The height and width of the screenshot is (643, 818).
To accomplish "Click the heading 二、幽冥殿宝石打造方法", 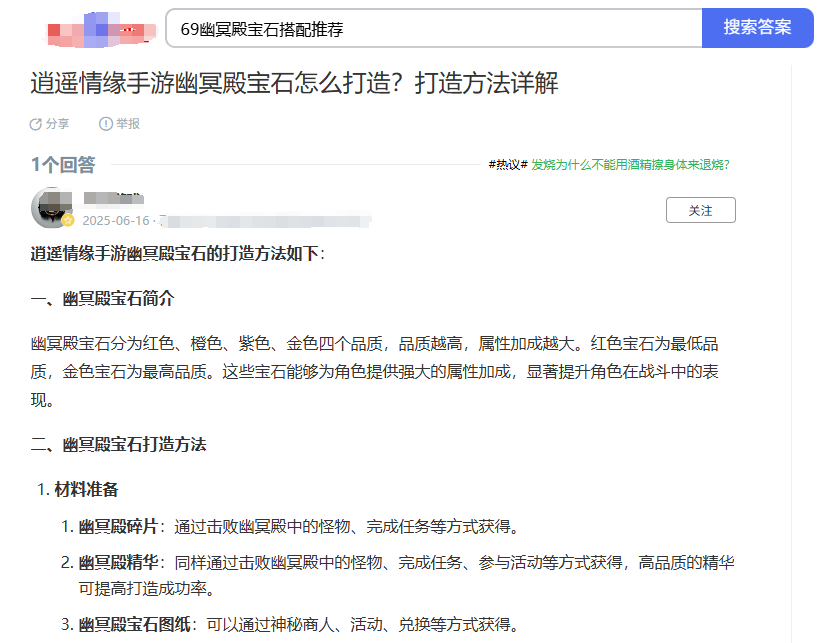I will click(x=118, y=444).
